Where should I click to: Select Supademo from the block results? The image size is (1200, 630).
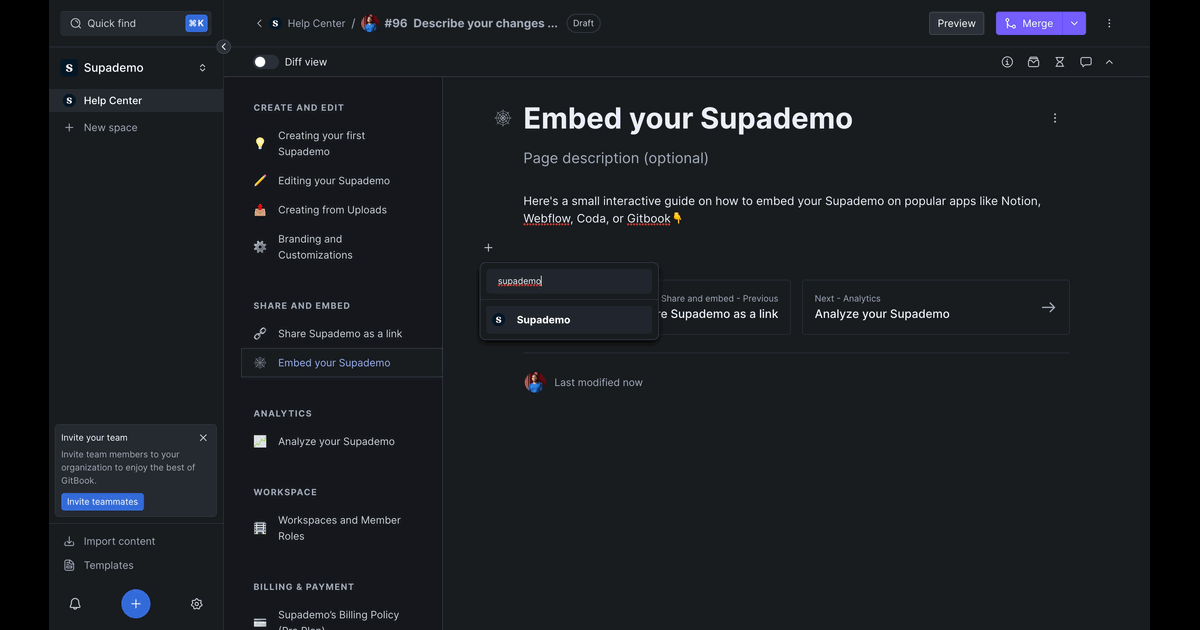(569, 320)
